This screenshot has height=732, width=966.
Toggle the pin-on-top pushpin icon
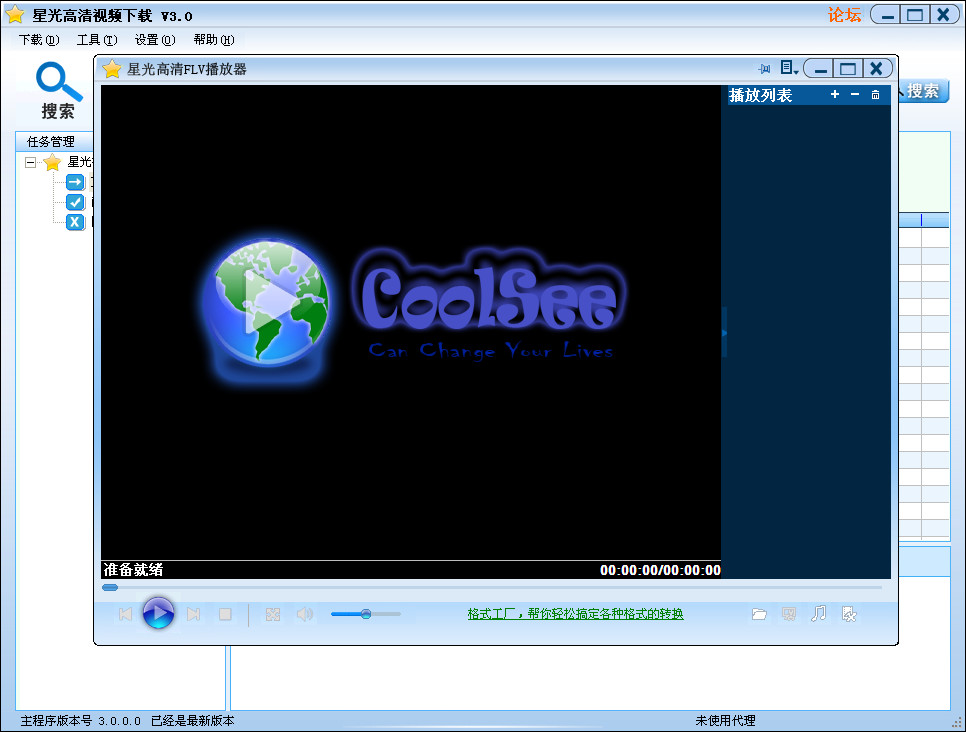[765, 69]
